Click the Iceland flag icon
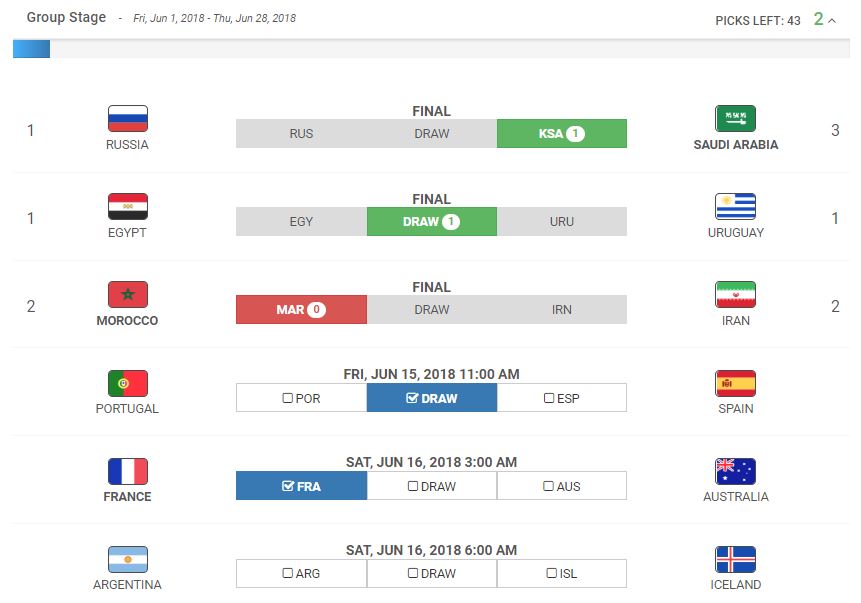The height and width of the screenshot is (603, 861). click(x=735, y=559)
